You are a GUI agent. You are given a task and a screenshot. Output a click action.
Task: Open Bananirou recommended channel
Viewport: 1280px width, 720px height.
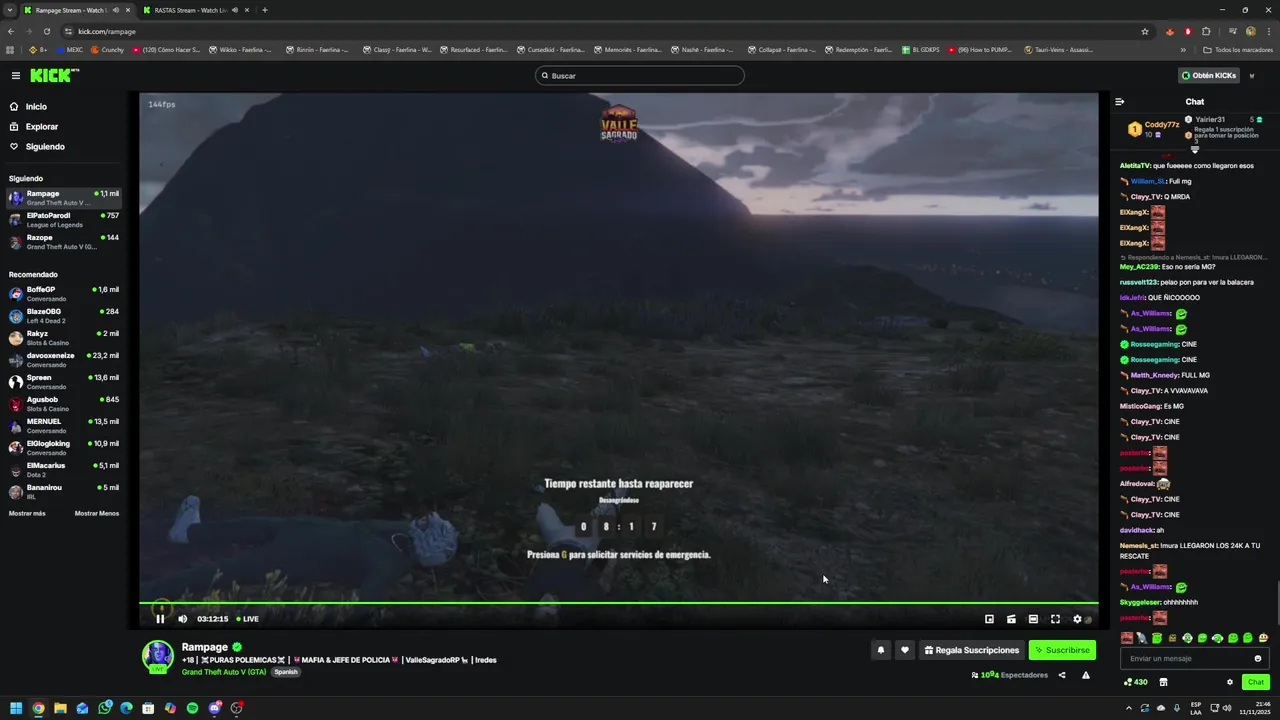[64, 492]
